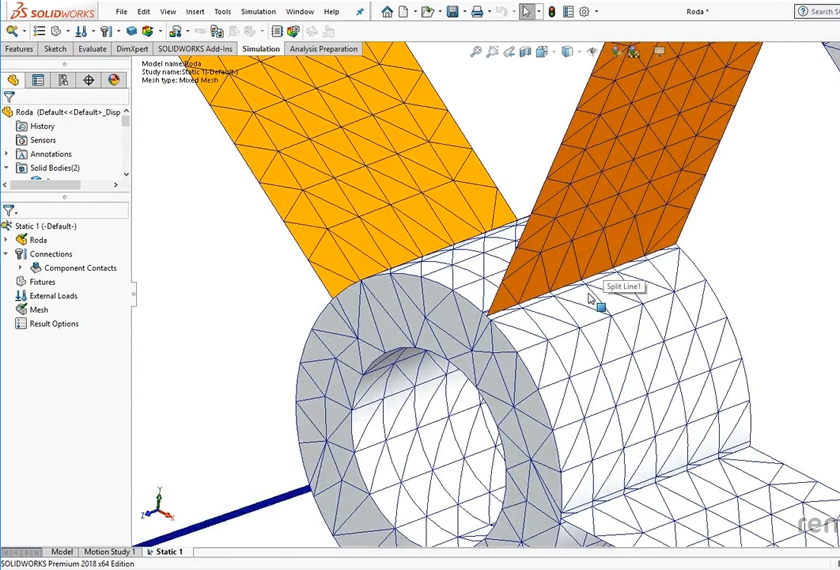Viewport: 840px width, 570px height.
Task: Click the Save icon in the title toolbar
Action: click(452, 12)
